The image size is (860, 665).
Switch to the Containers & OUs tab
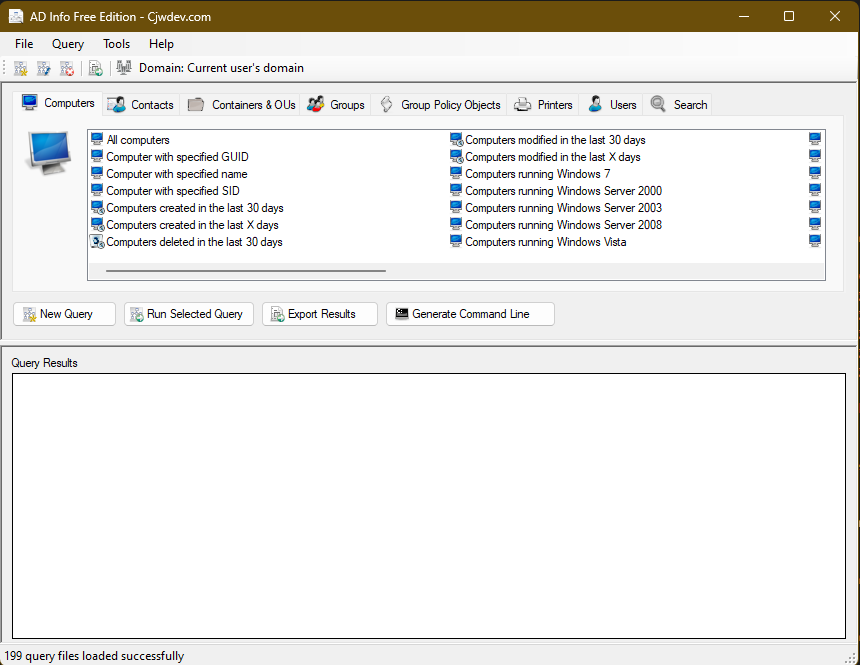click(x=240, y=105)
